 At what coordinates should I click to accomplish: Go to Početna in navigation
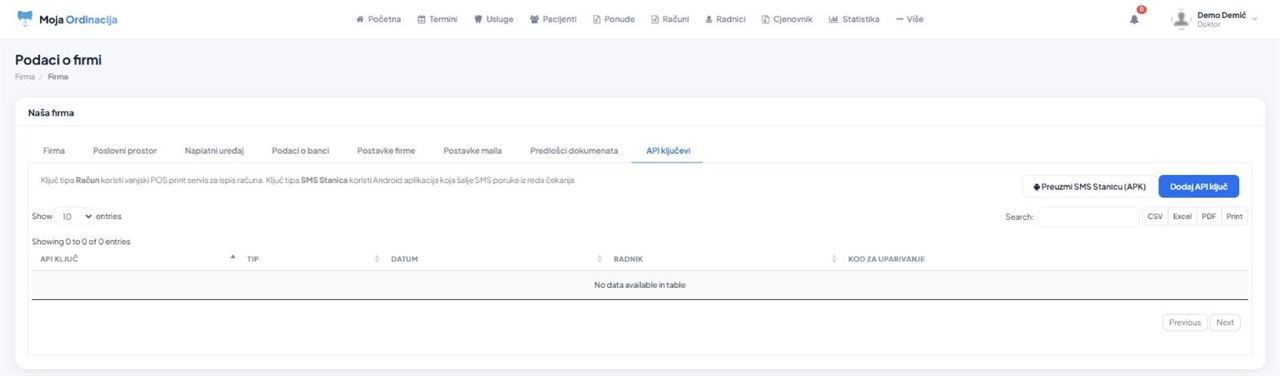[379, 19]
